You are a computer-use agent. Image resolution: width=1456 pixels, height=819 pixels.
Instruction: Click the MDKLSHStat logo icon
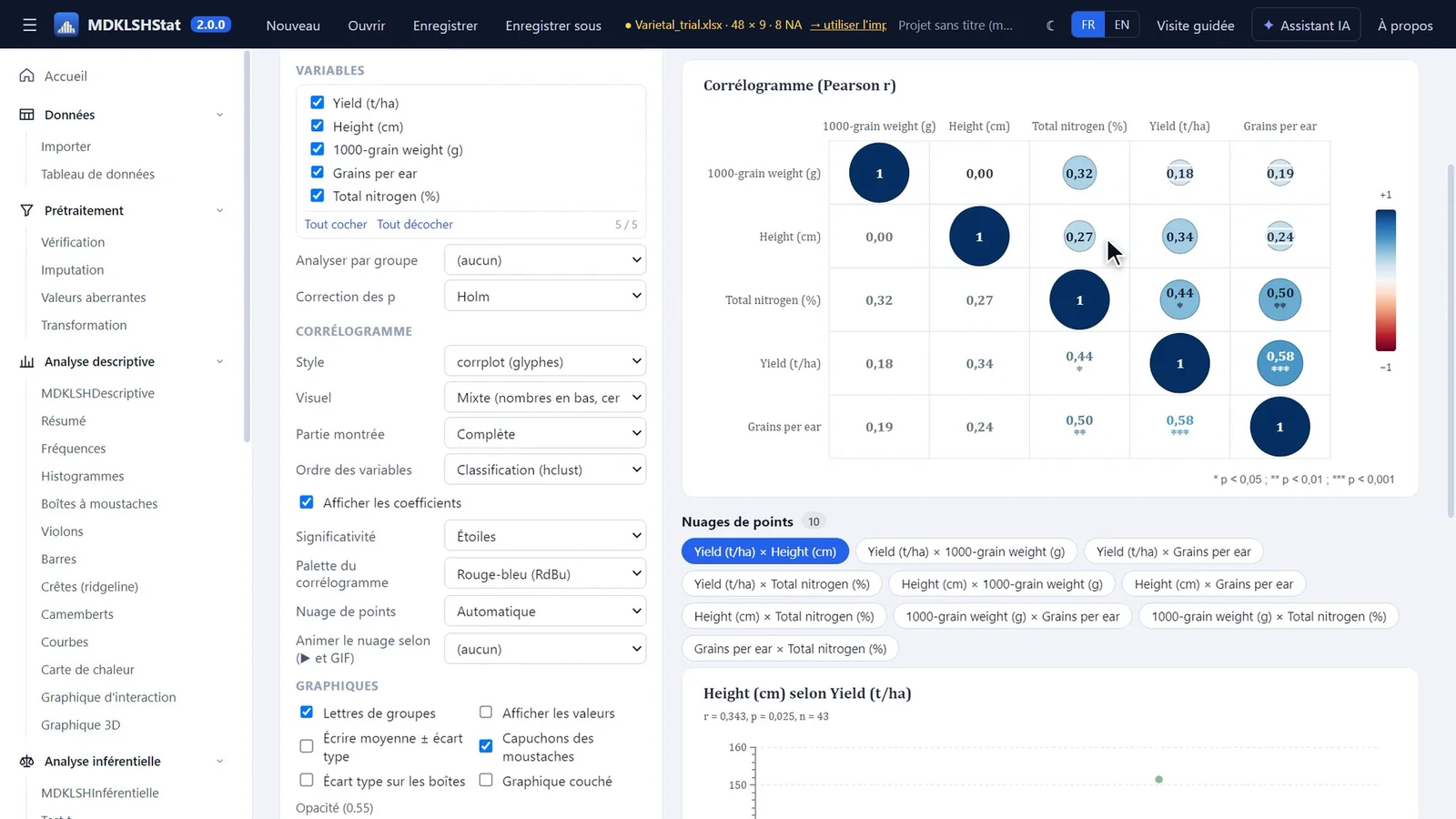[66, 25]
